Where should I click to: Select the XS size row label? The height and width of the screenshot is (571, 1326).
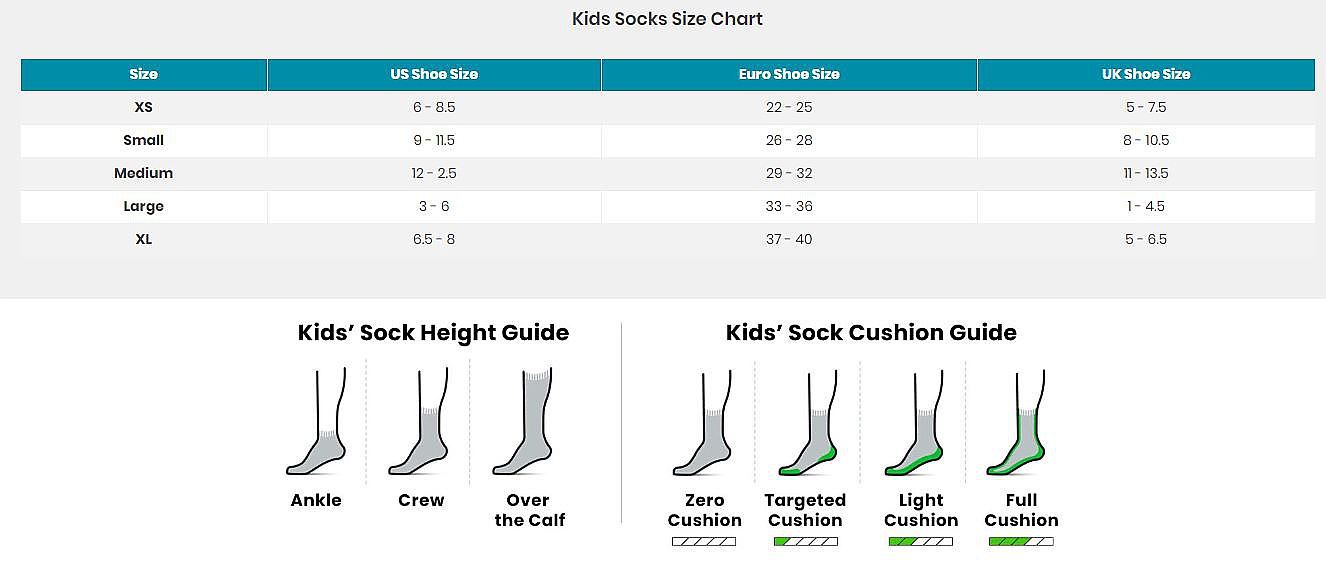[144, 107]
